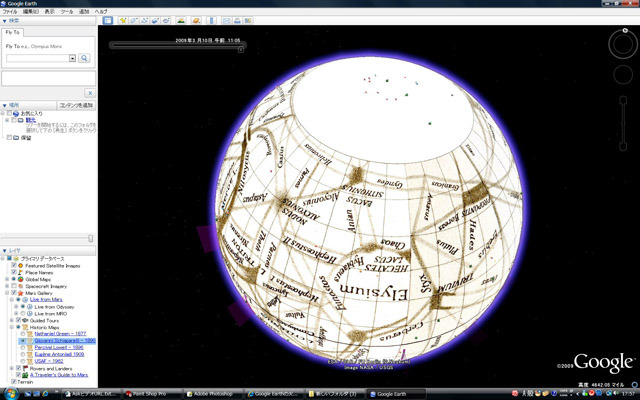The image size is (640, 400).
Task: Open A Traveler's Guide to Mars link
Action: pyautogui.click(x=59, y=375)
